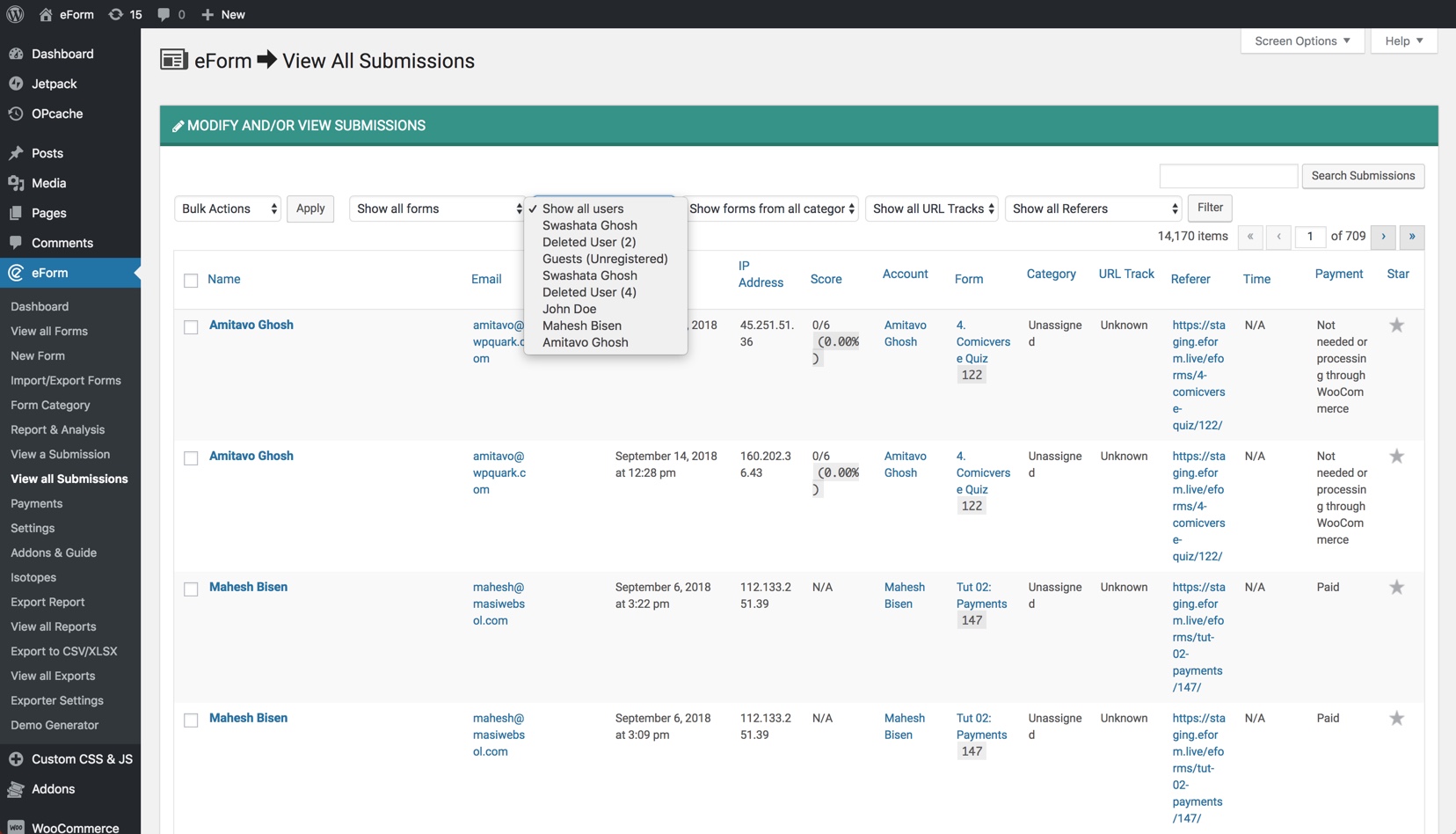Viewport: 1456px width, 834px height.
Task: Select Show all users option in list
Action: point(605,208)
